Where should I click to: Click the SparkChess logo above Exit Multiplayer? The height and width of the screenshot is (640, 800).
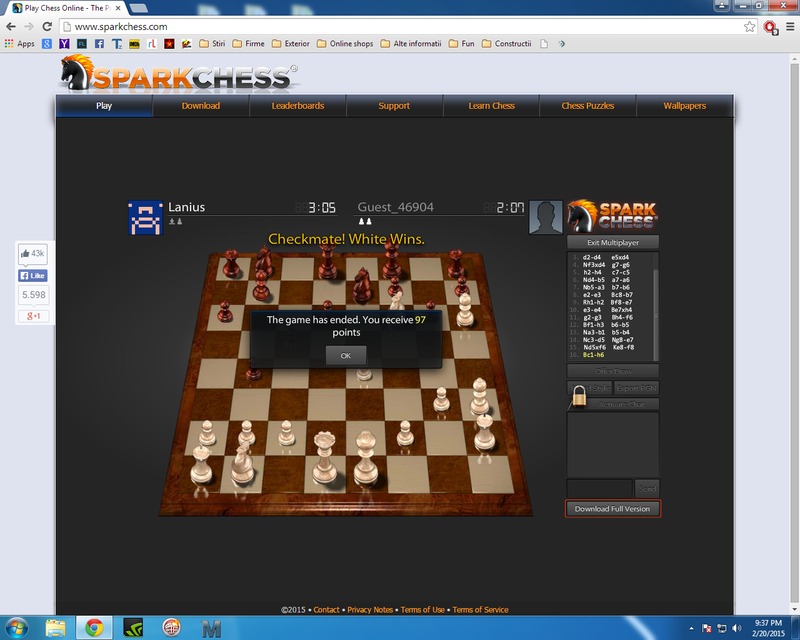[613, 215]
